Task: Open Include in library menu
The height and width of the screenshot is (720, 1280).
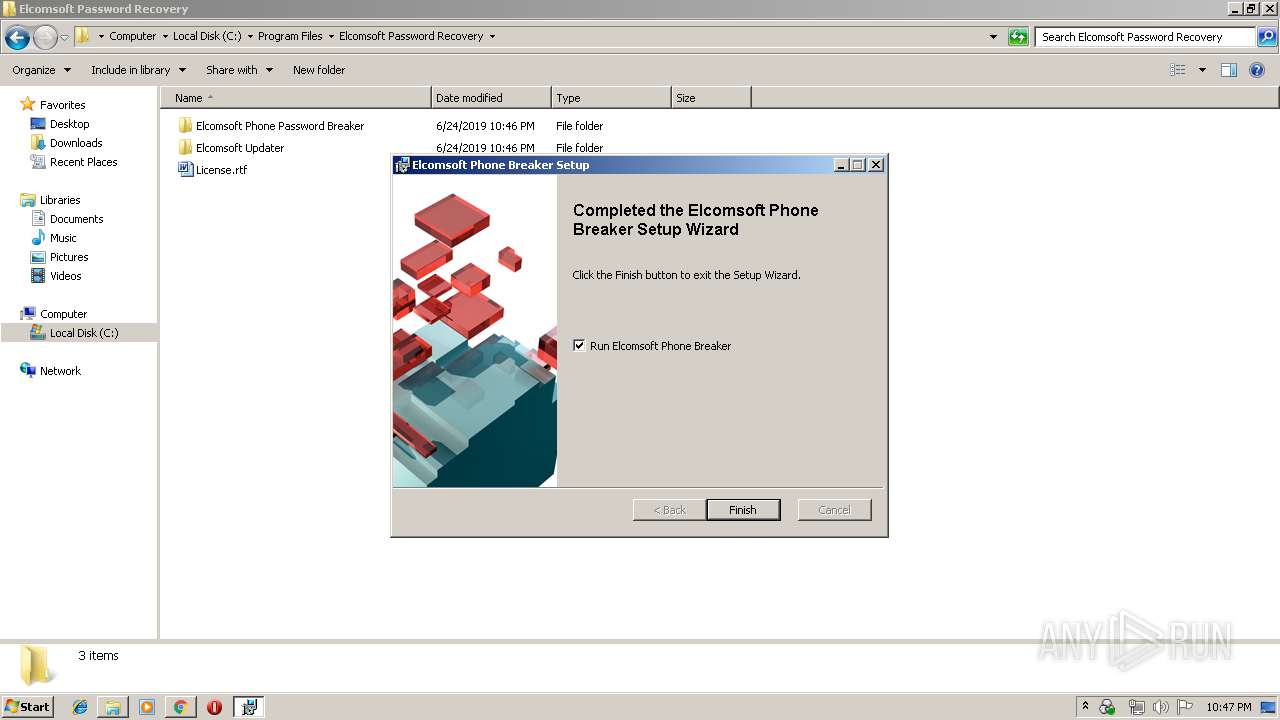Action: tap(138, 70)
